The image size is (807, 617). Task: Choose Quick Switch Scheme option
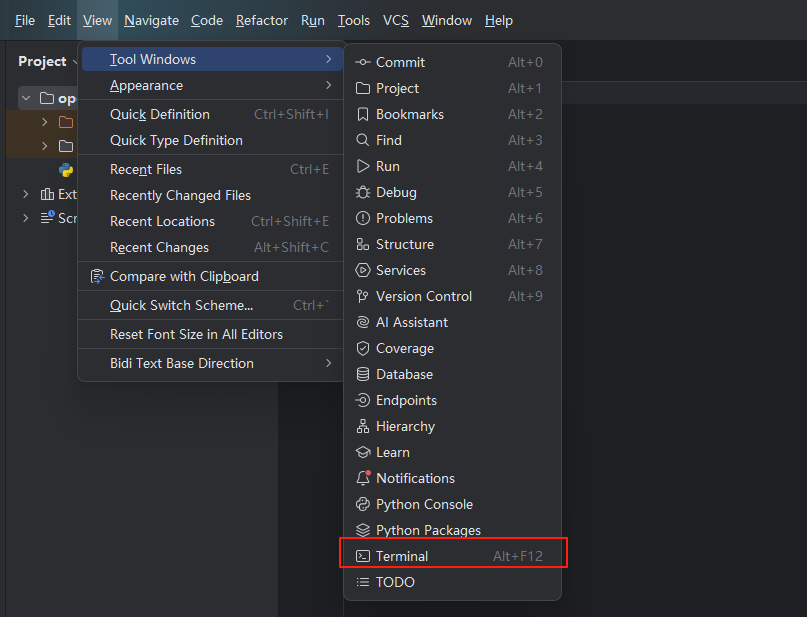click(212, 305)
